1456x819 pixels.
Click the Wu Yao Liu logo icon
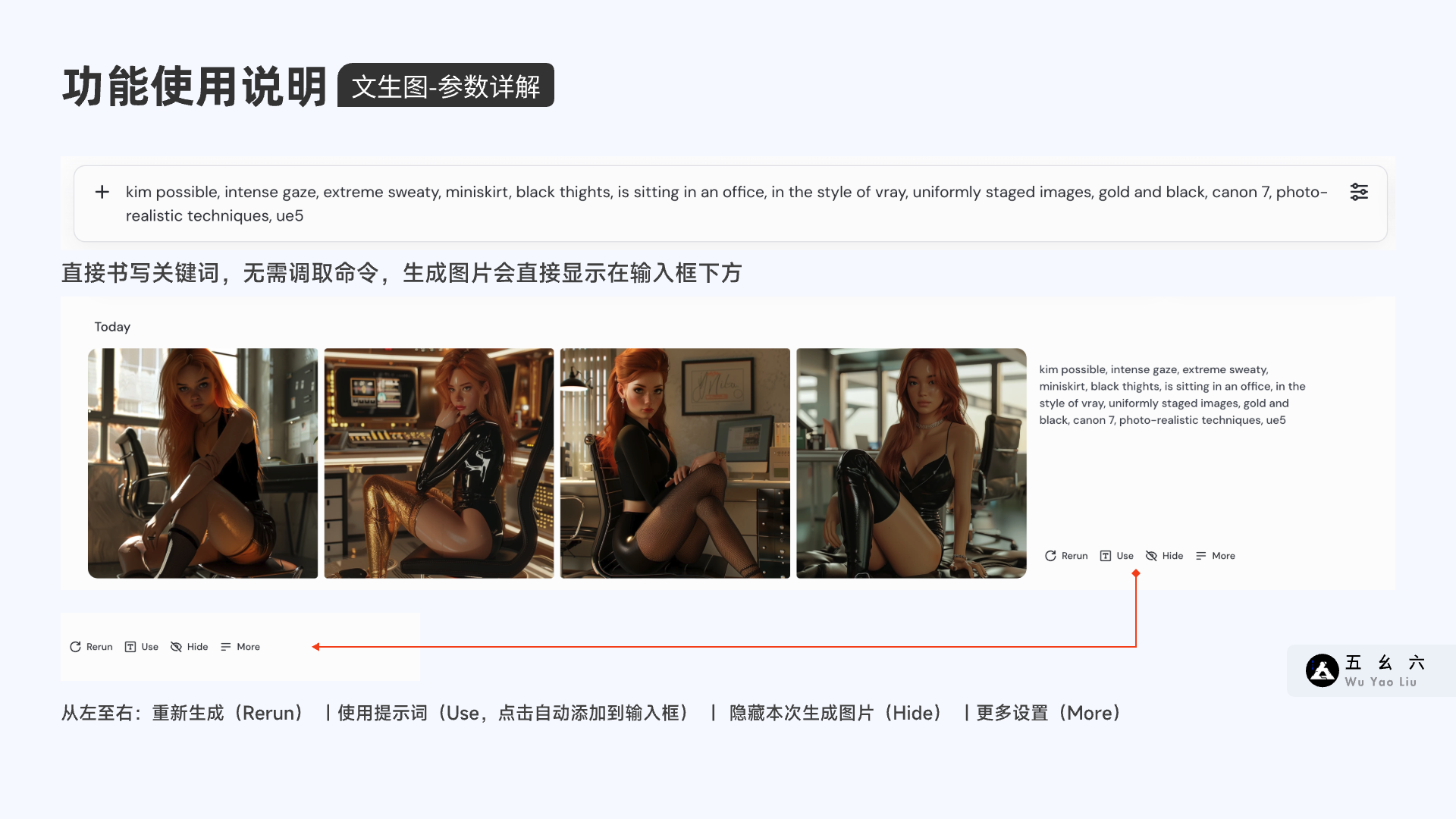coord(1322,670)
